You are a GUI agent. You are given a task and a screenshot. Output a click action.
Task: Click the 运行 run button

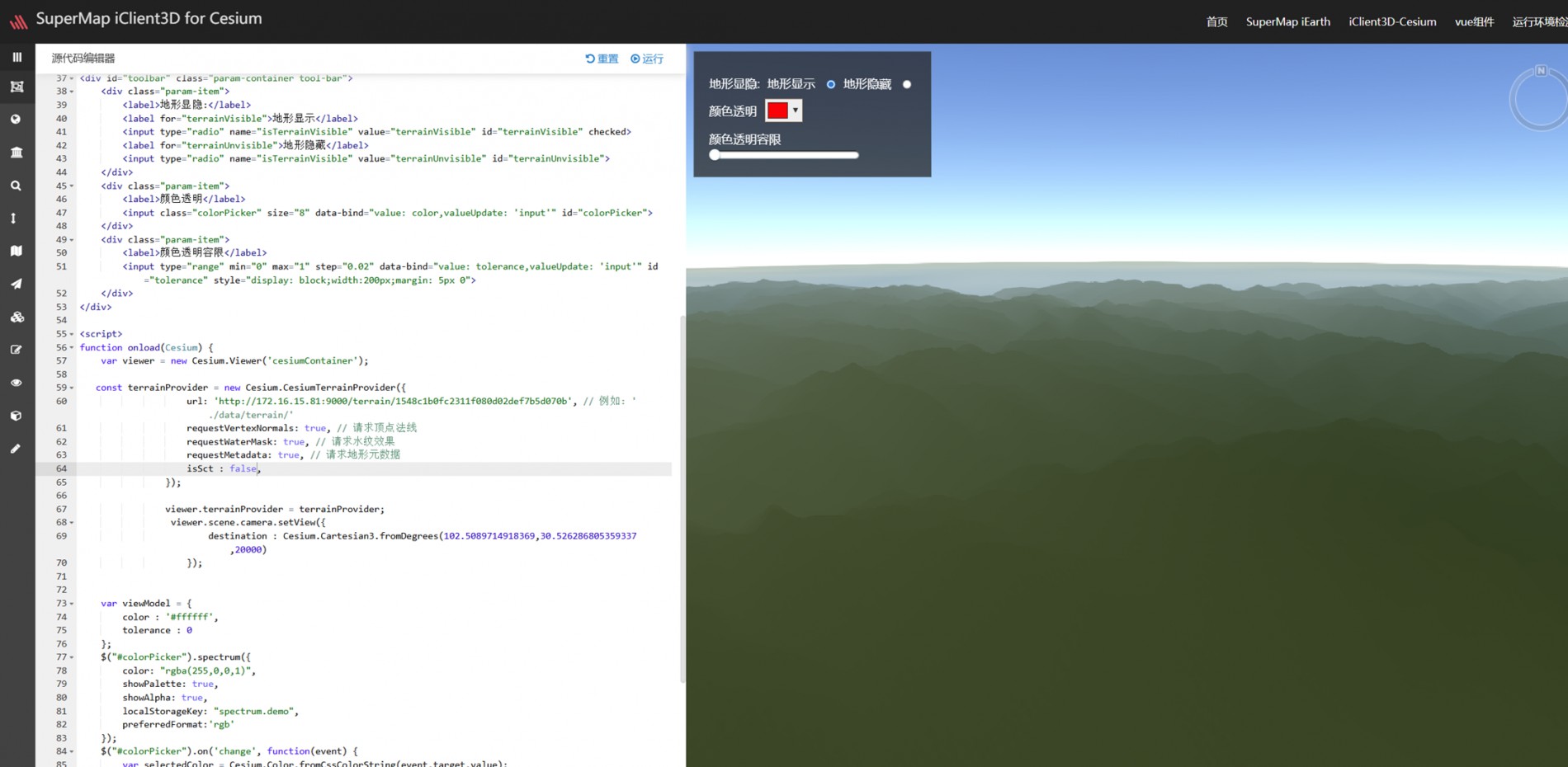pos(647,59)
